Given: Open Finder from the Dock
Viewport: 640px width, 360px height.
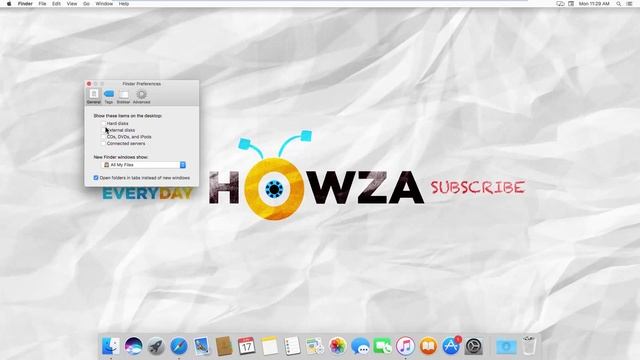Looking at the screenshot, I should point(110,346).
